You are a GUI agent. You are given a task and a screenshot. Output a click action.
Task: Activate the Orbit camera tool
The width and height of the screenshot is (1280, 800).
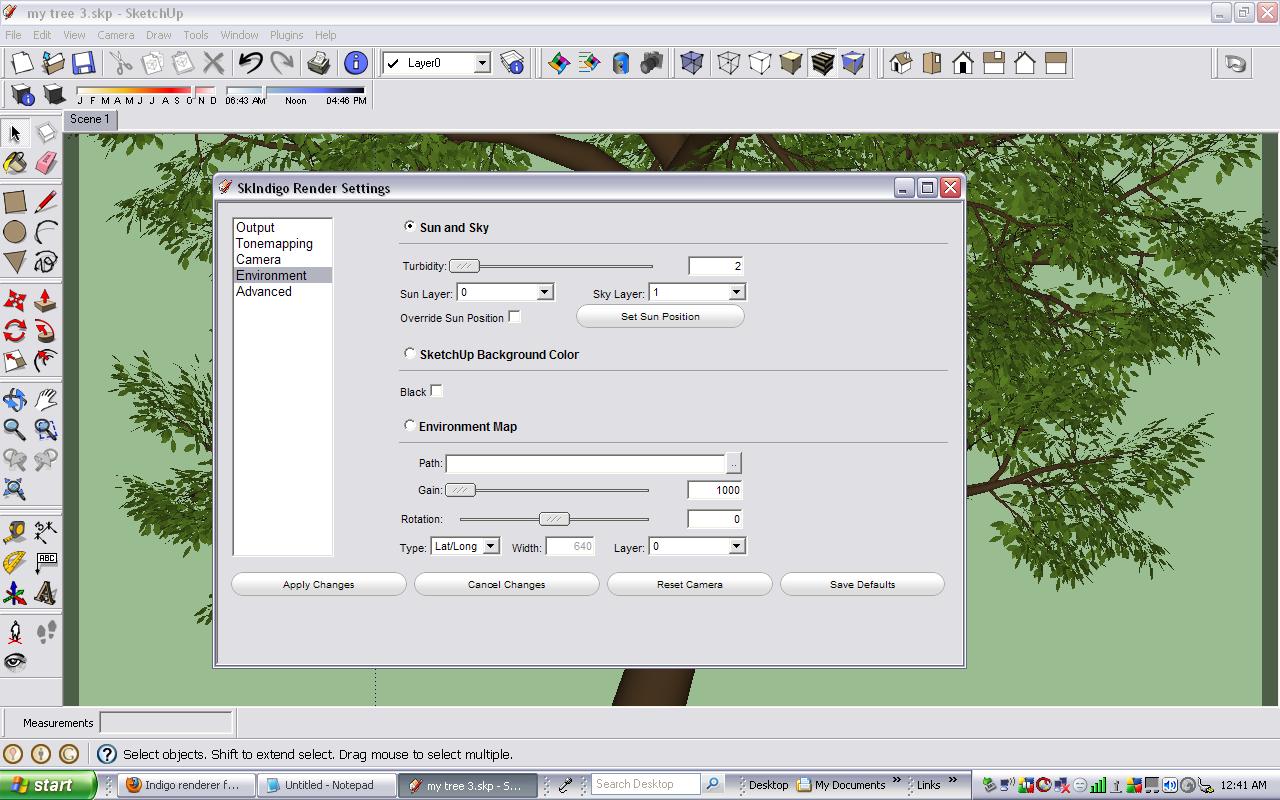click(15, 400)
